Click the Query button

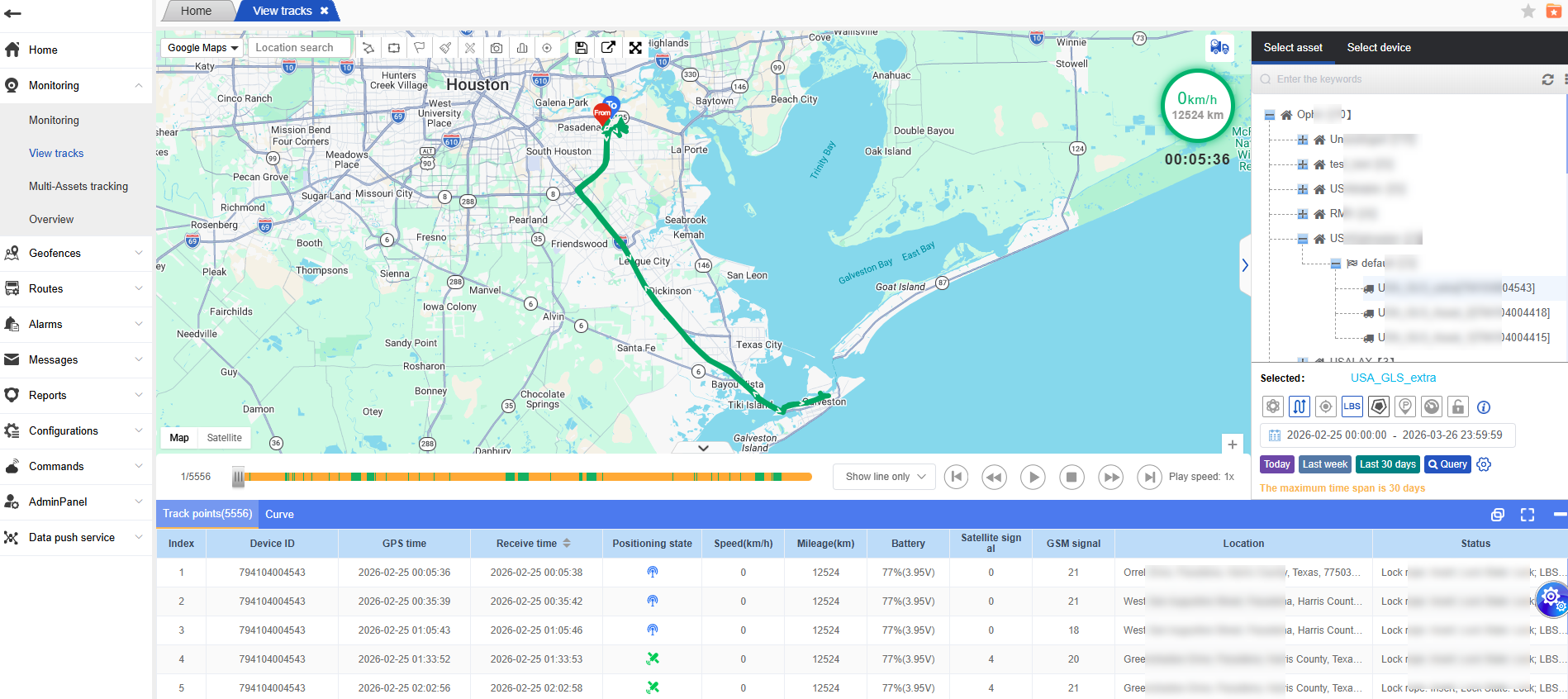pyautogui.click(x=1447, y=464)
